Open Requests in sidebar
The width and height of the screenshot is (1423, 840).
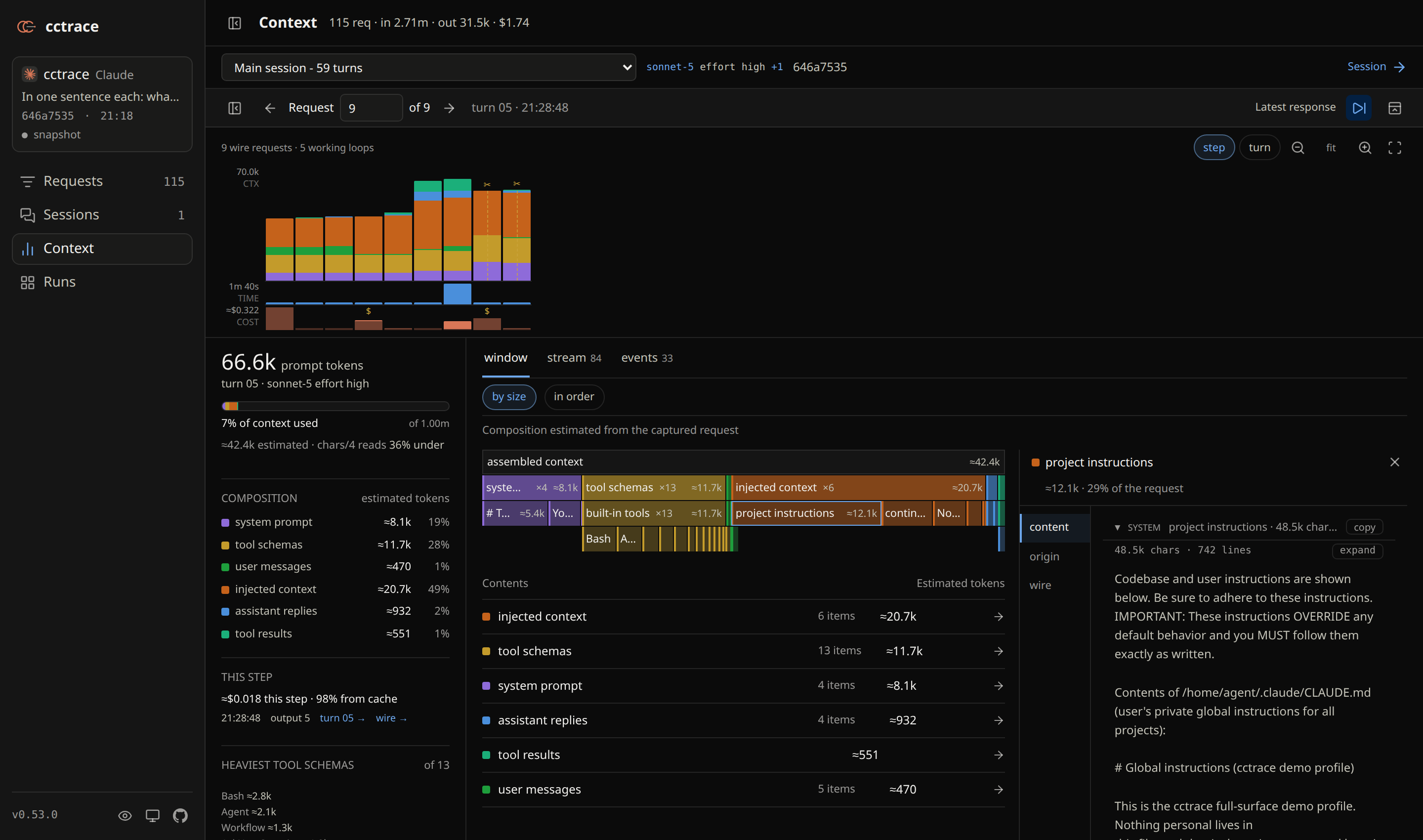[102, 181]
